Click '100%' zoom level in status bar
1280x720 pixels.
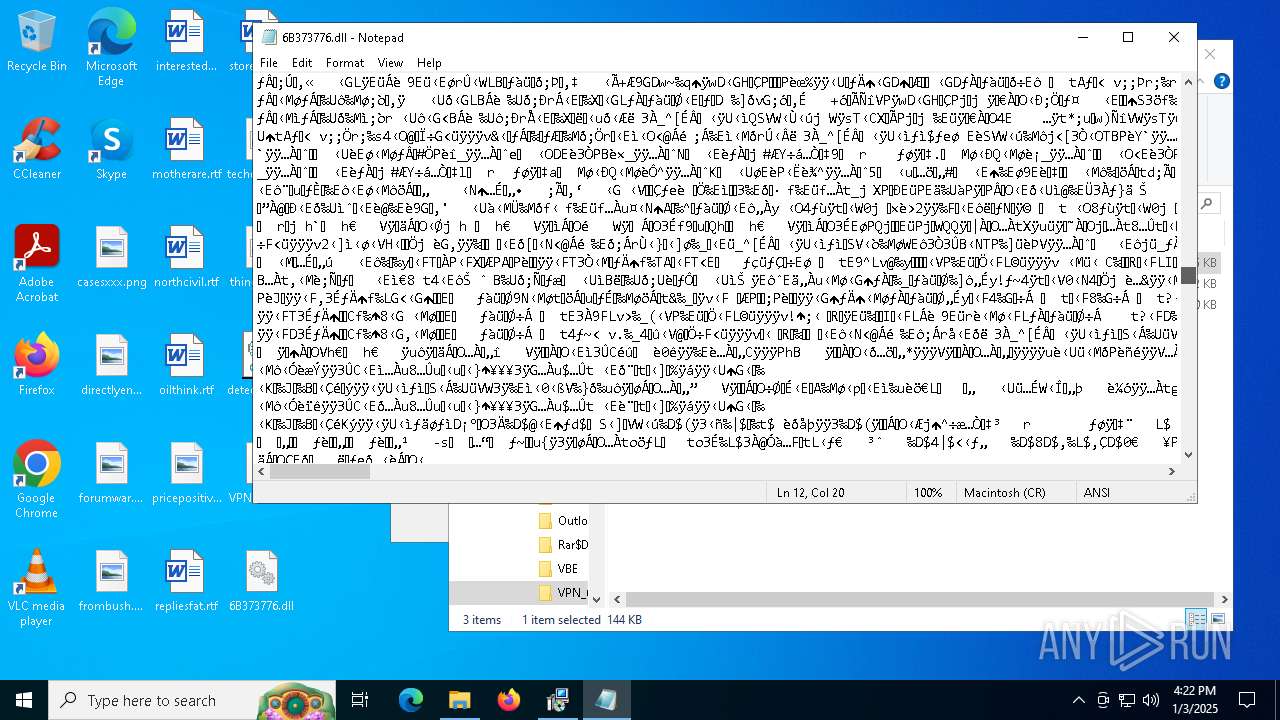click(928, 492)
